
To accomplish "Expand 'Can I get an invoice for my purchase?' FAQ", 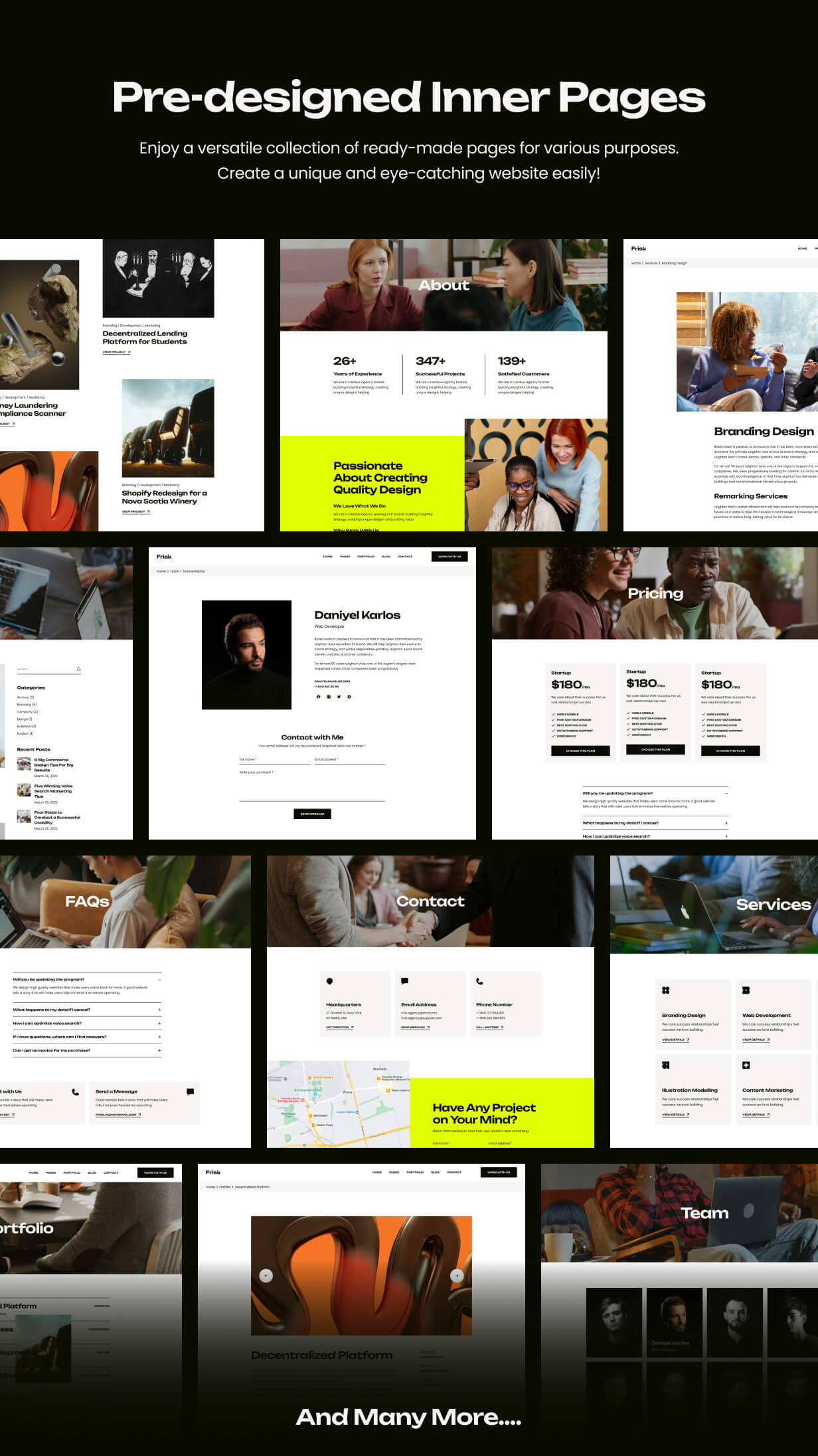I will (x=159, y=1051).
